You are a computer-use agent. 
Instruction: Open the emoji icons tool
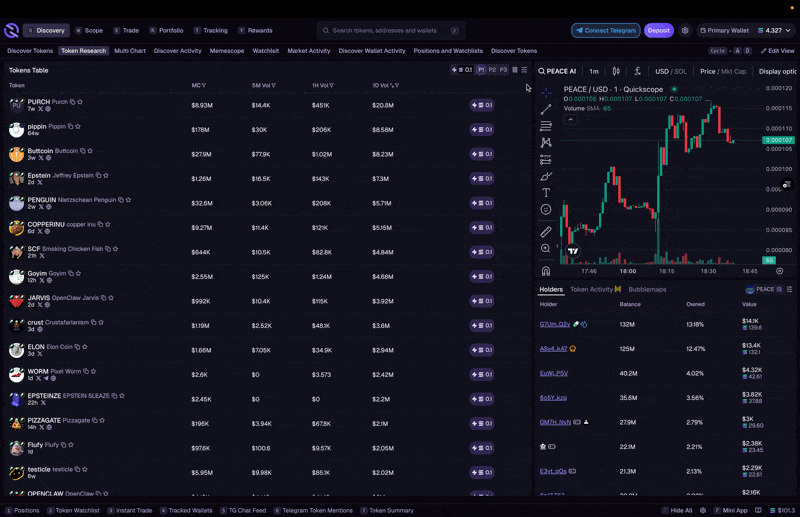pyautogui.click(x=546, y=209)
